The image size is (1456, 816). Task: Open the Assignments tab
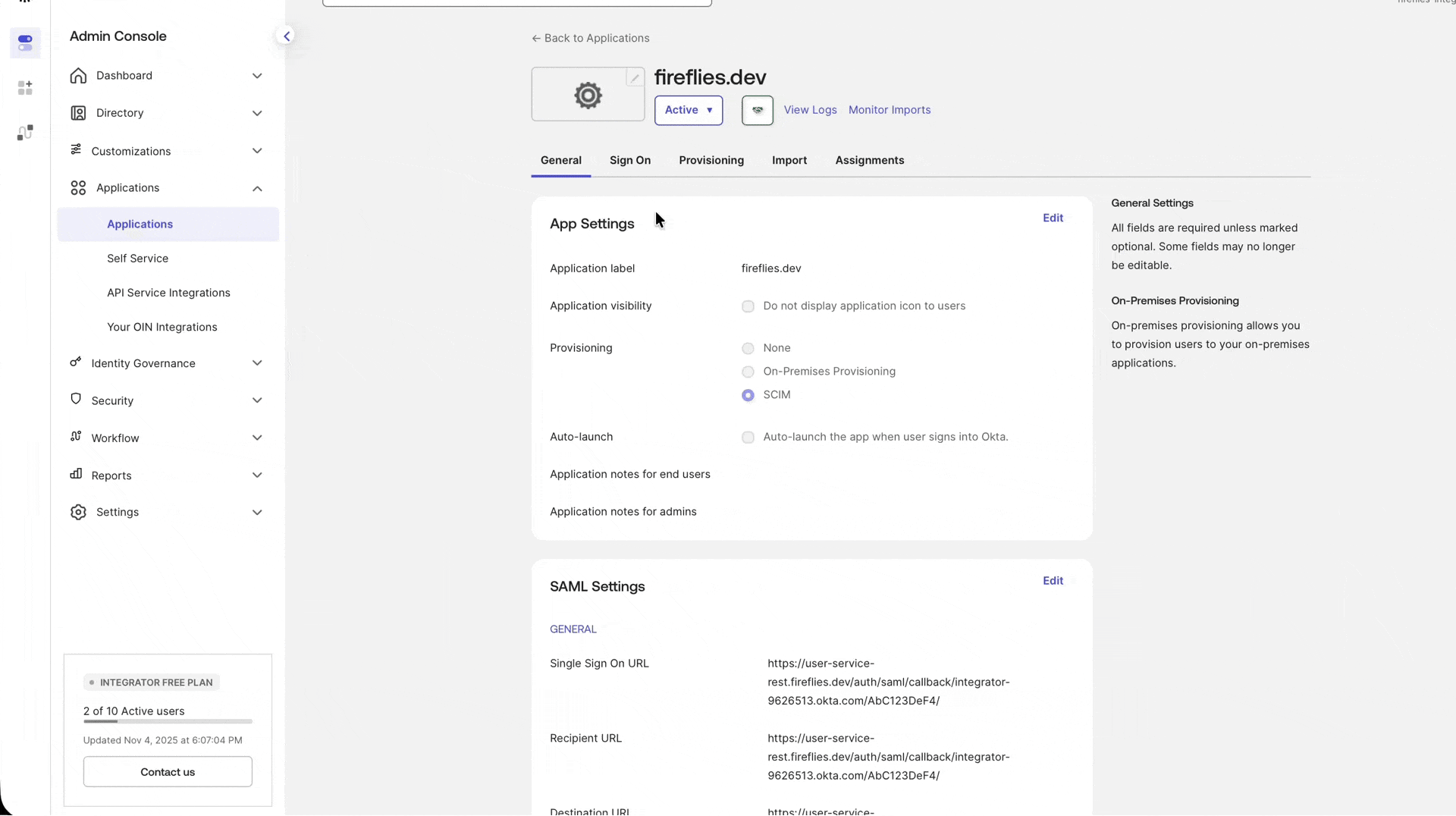point(870,160)
